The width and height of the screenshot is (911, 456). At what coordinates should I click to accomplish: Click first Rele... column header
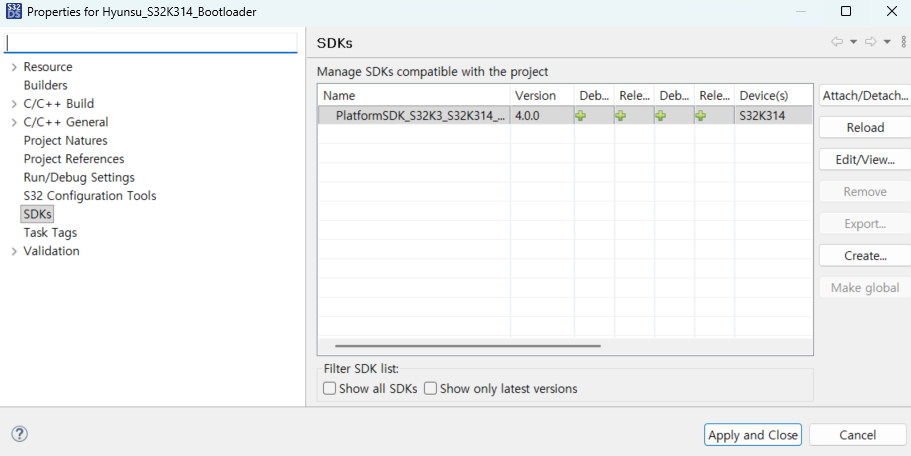click(634, 96)
